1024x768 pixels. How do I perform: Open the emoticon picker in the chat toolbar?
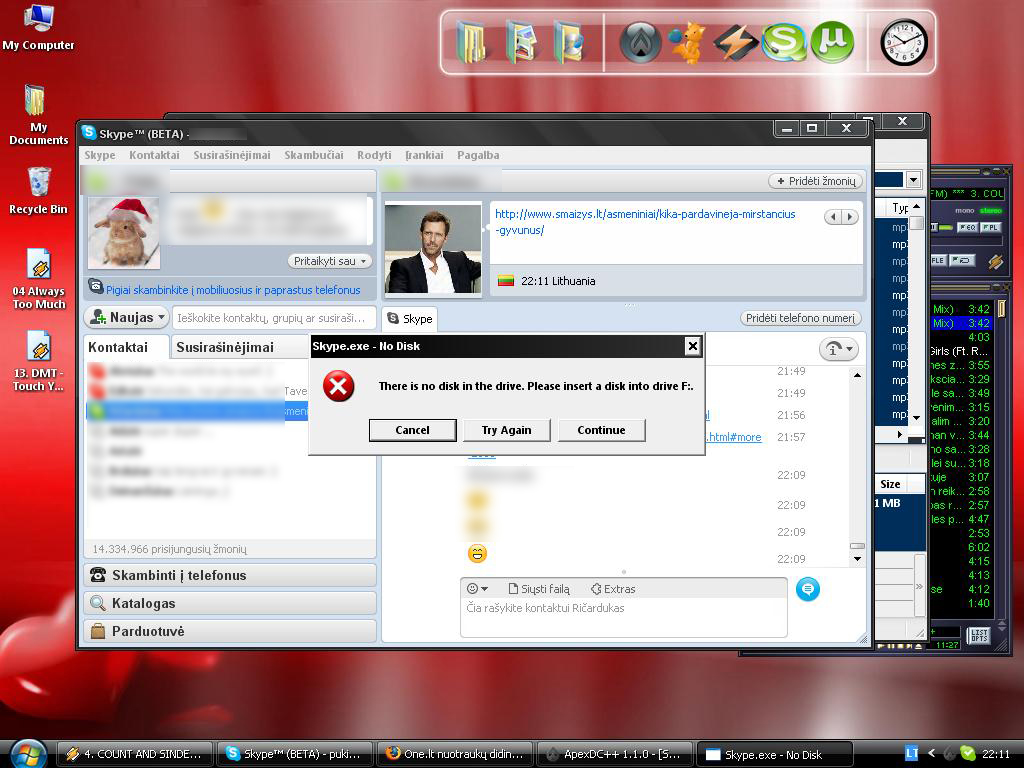tap(477, 588)
